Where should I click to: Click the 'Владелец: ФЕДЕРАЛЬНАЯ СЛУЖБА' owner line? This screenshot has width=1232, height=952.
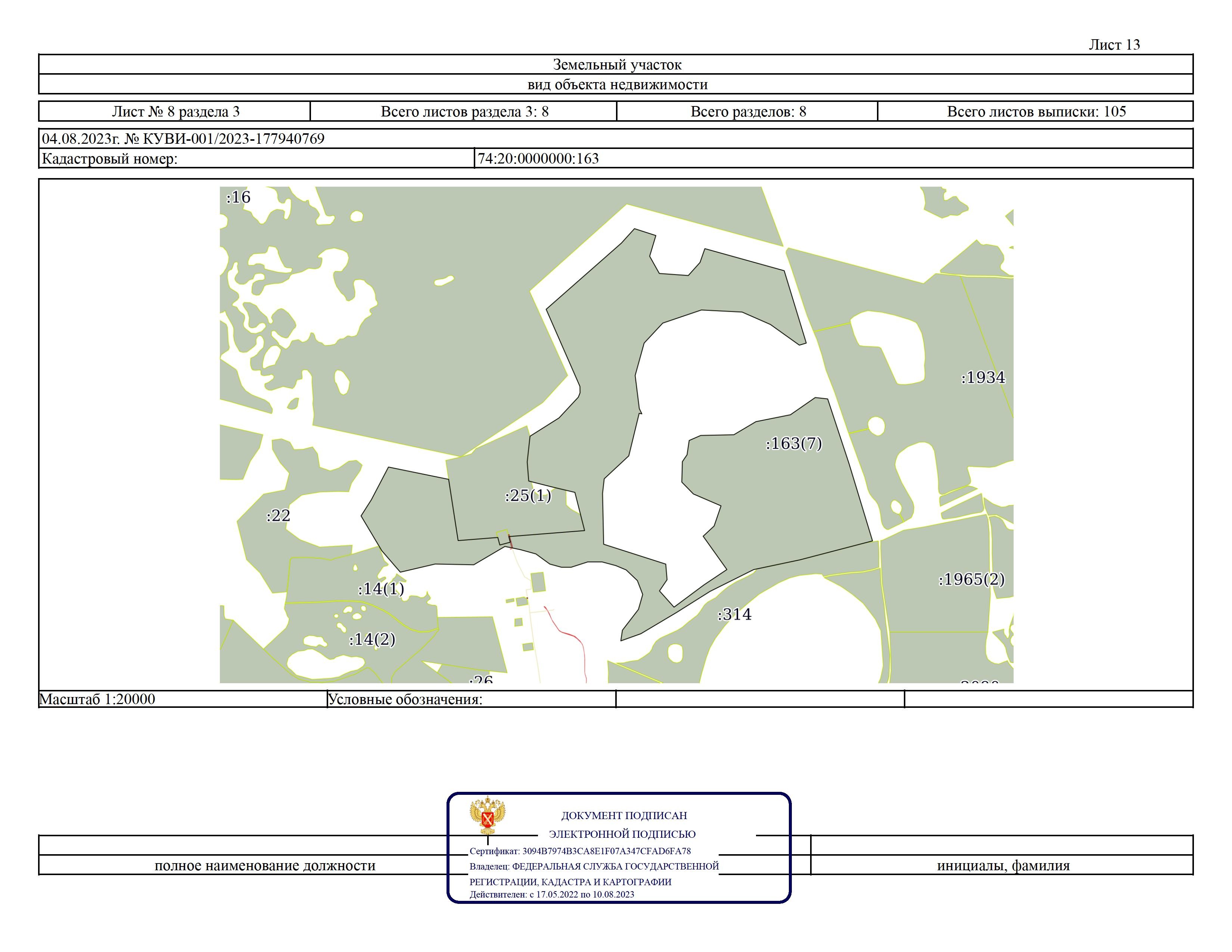(x=594, y=866)
